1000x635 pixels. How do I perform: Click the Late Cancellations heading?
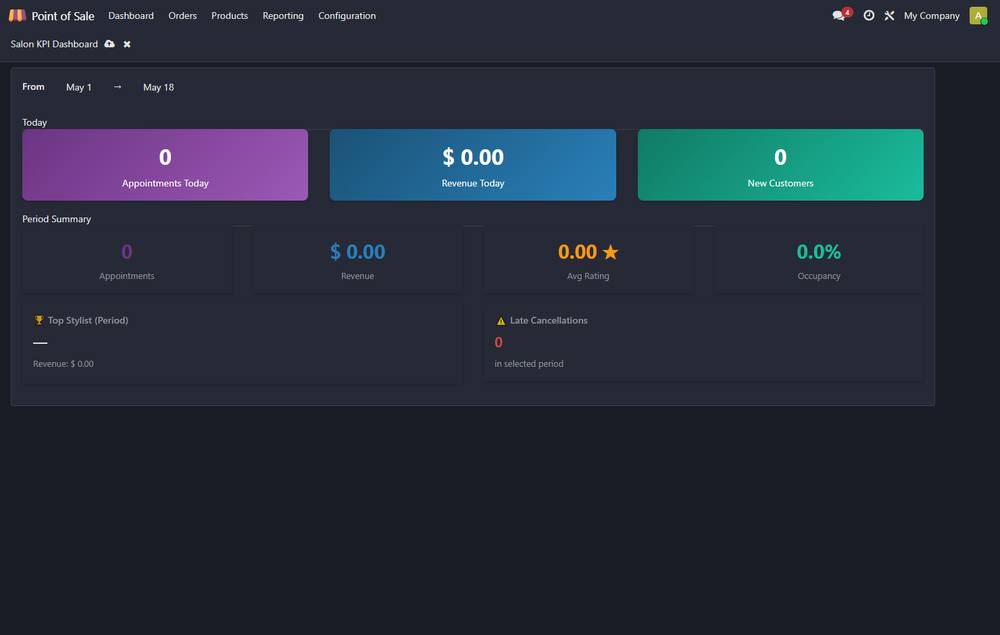point(548,320)
